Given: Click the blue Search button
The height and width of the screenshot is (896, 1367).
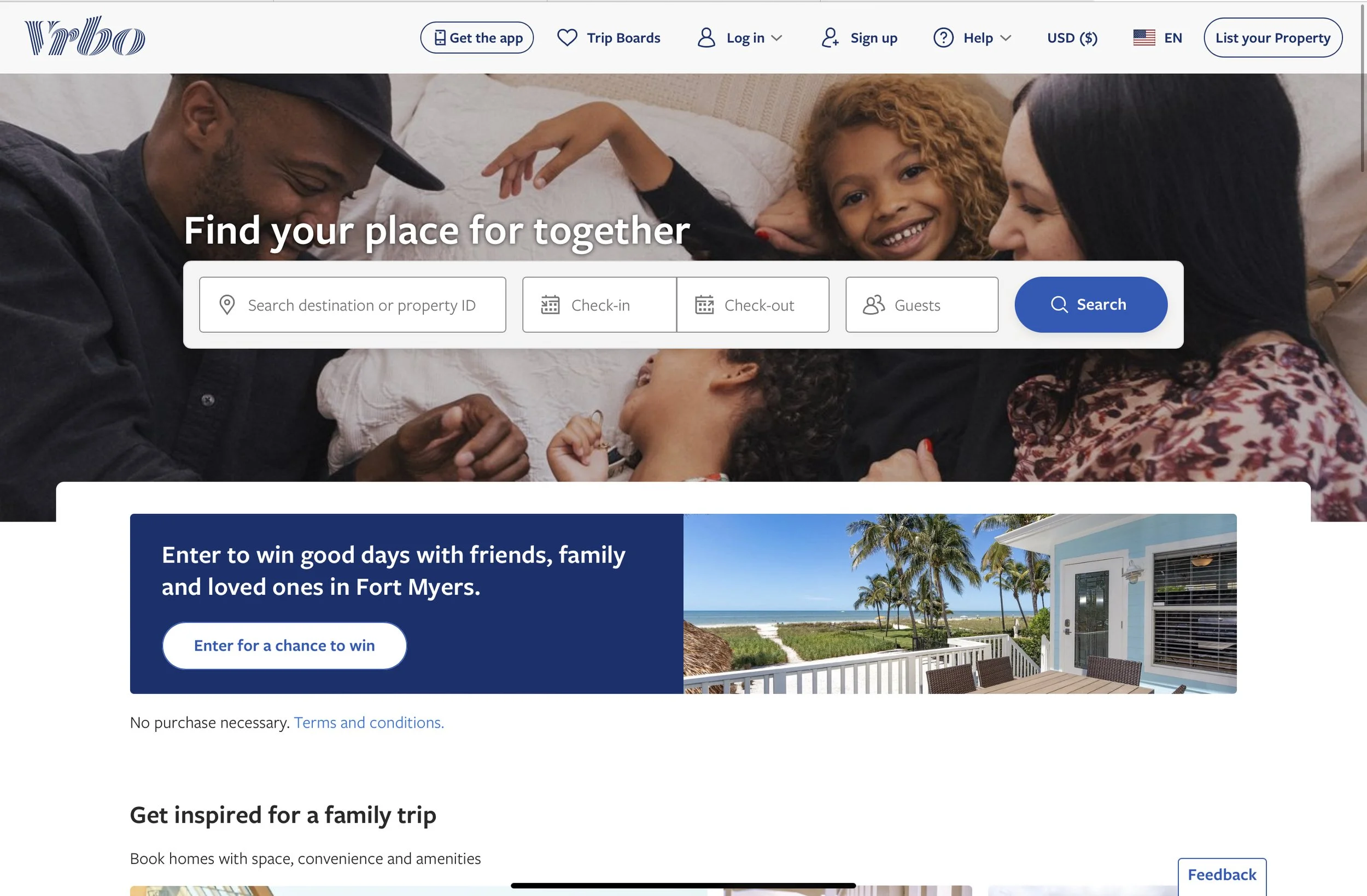Looking at the screenshot, I should [1091, 304].
